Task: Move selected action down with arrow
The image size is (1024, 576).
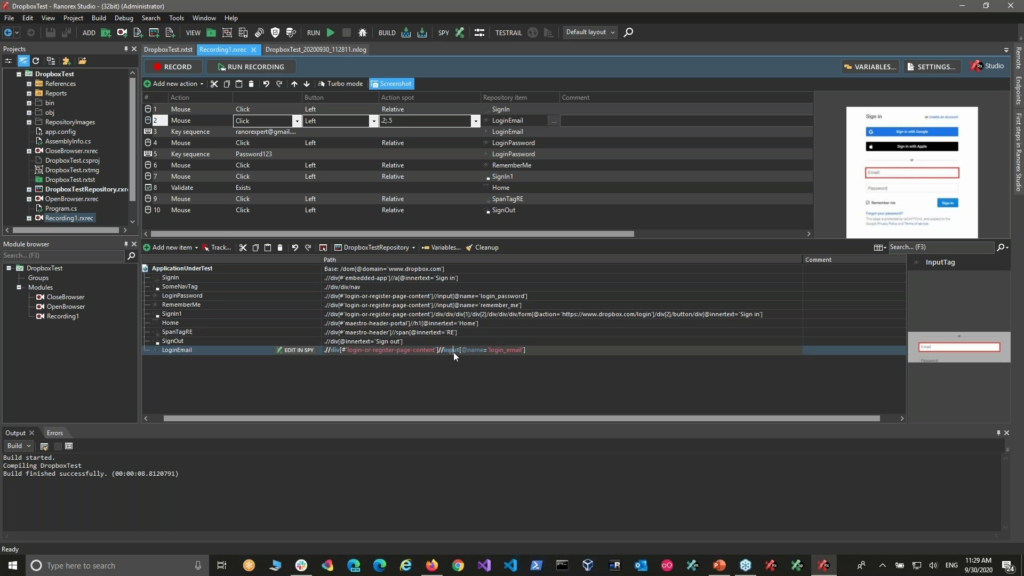Action: tap(306, 84)
